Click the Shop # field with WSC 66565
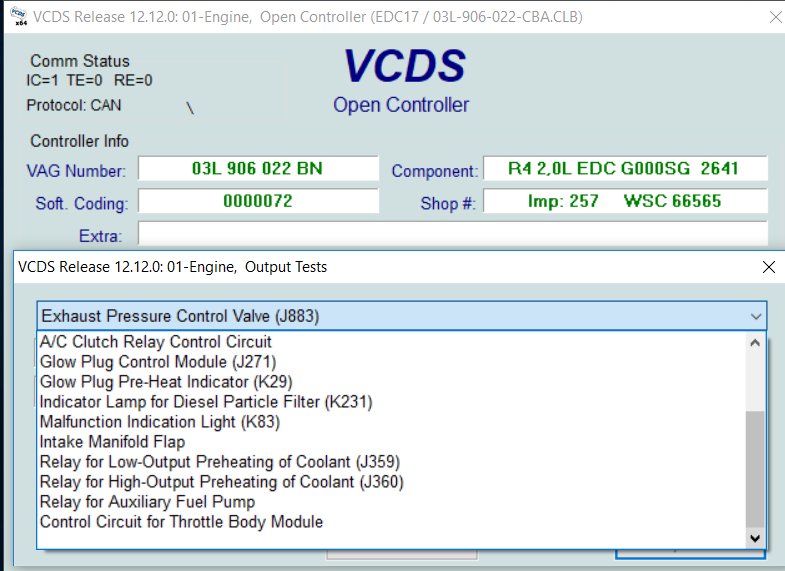 click(625, 201)
